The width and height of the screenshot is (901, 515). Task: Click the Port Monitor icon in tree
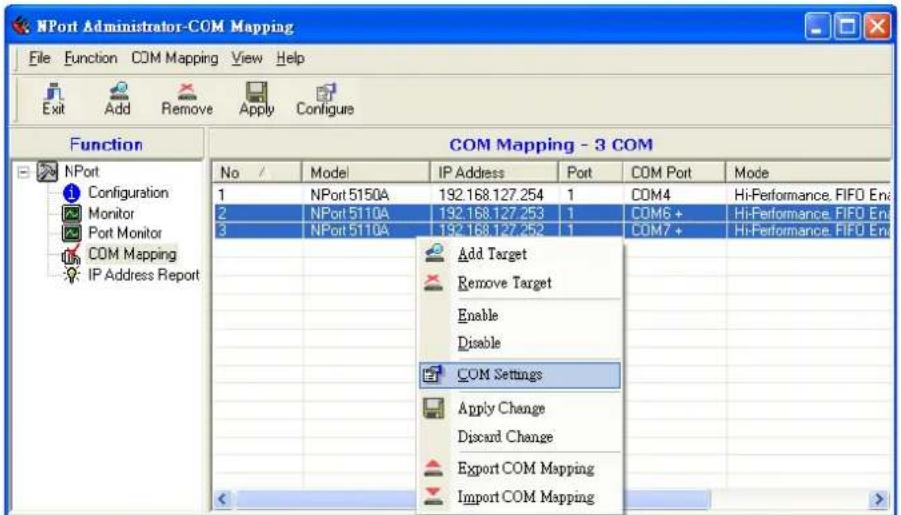pyautogui.click(x=71, y=233)
